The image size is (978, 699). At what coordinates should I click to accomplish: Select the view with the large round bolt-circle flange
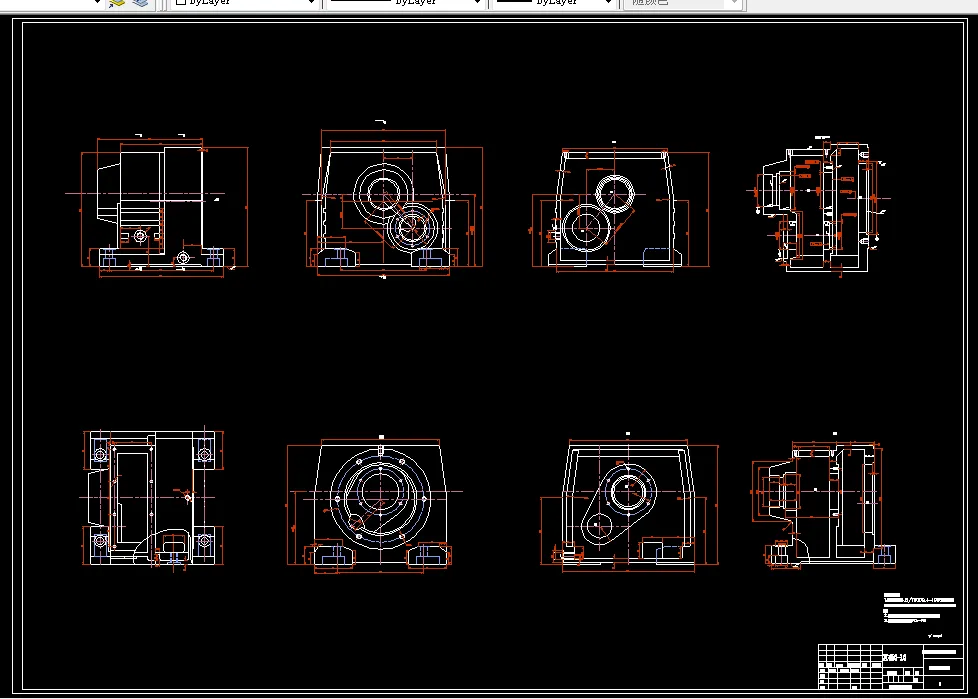point(374,504)
